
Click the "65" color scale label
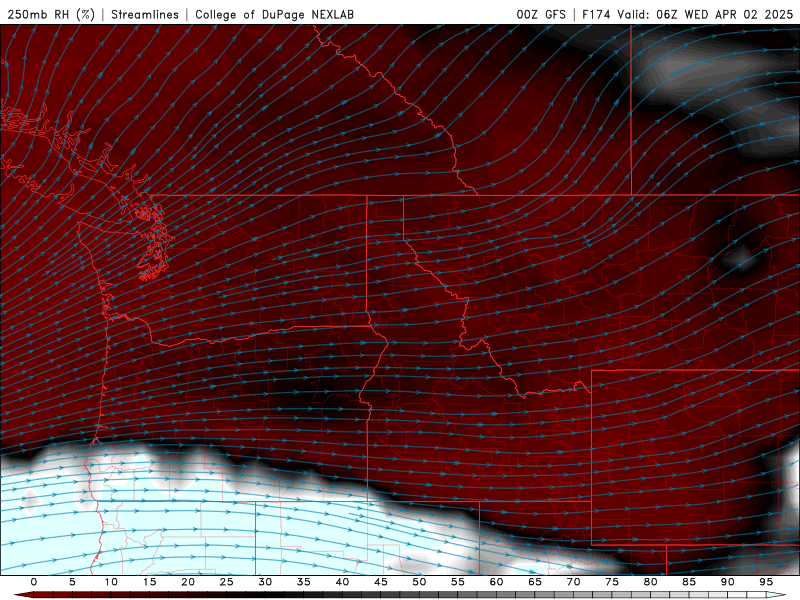[534, 582]
